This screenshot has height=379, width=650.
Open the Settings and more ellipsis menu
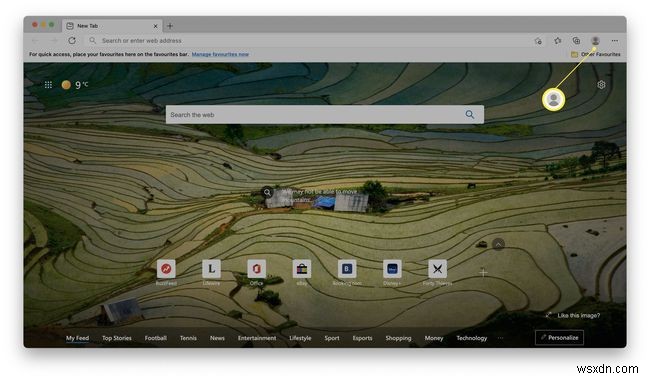[614, 41]
